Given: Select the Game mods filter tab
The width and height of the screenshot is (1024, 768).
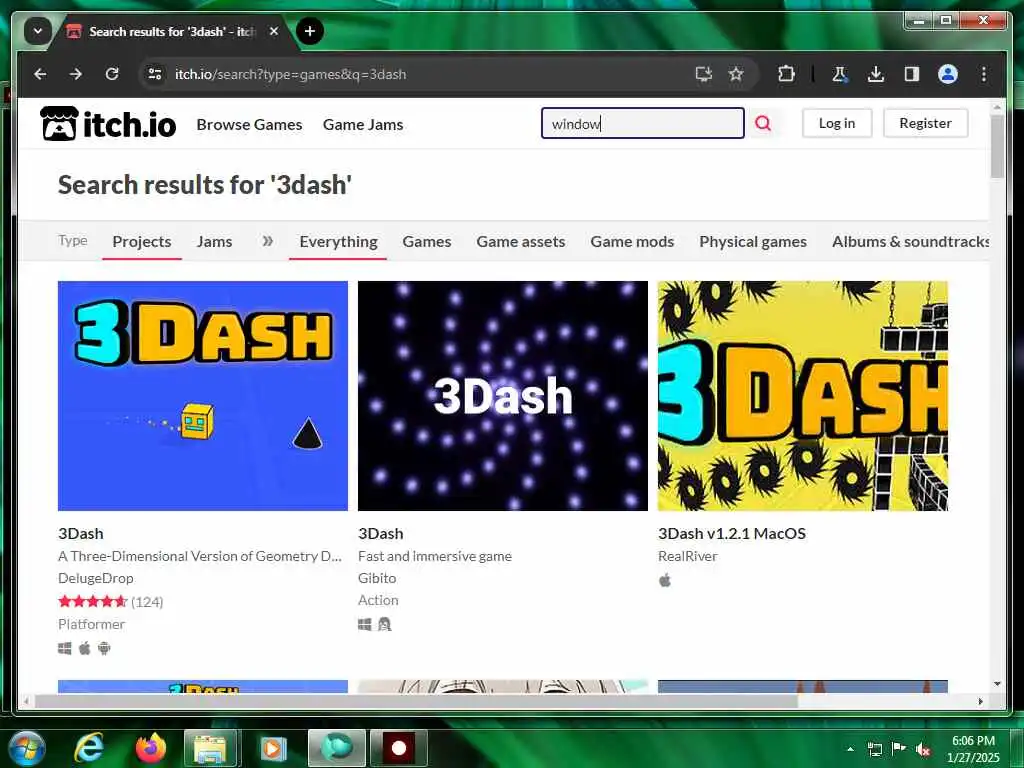Looking at the screenshot, I should tap(632, 242).
